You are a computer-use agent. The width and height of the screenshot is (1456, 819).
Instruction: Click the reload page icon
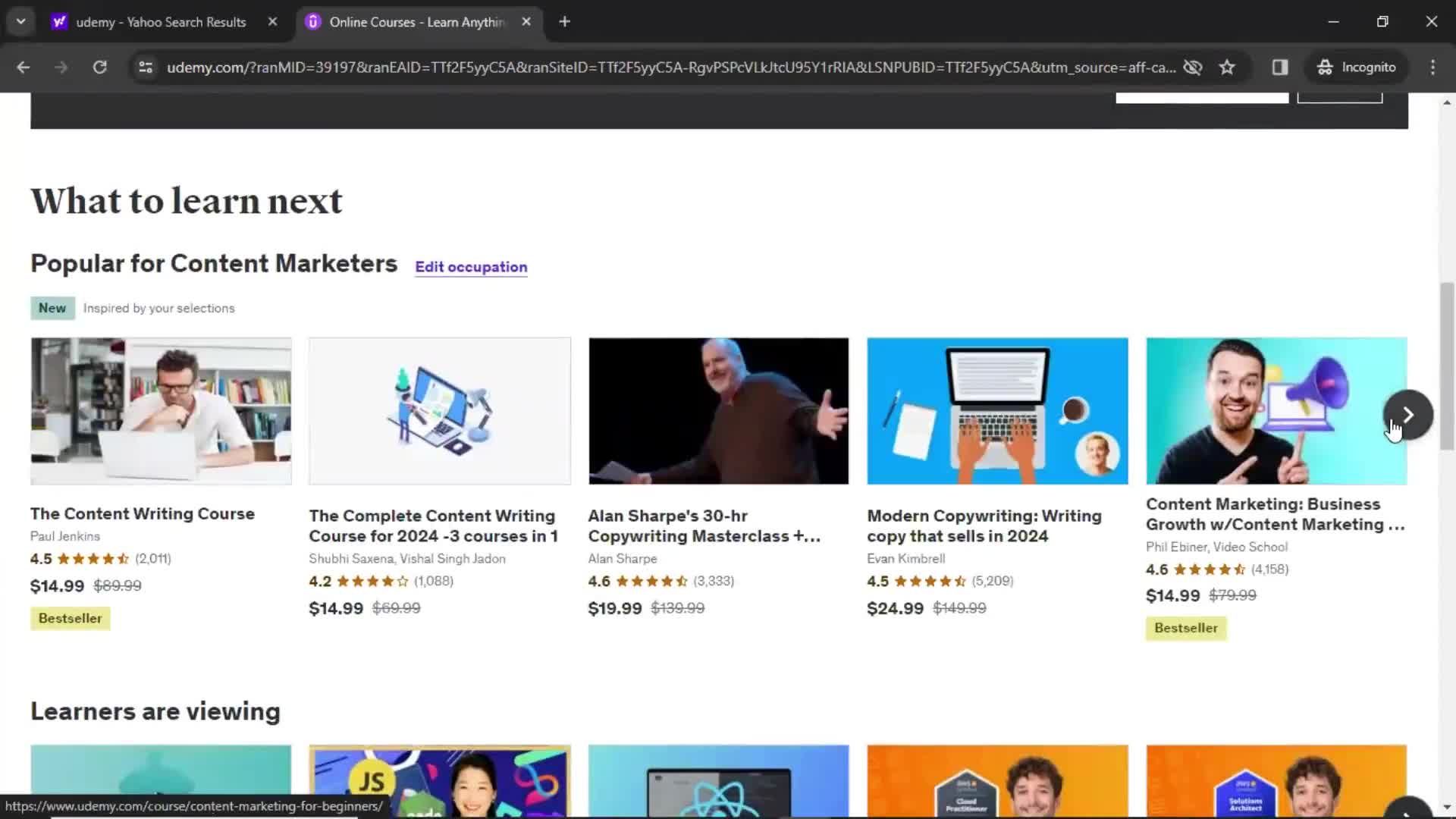pos(100,67)
